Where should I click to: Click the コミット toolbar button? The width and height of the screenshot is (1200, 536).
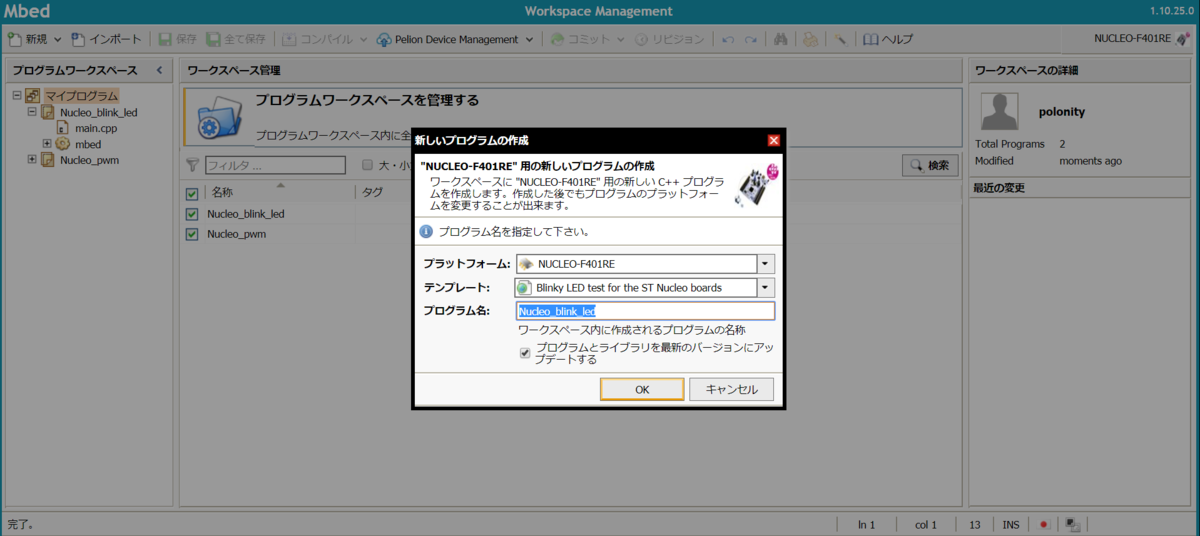(x=581, y=39)
